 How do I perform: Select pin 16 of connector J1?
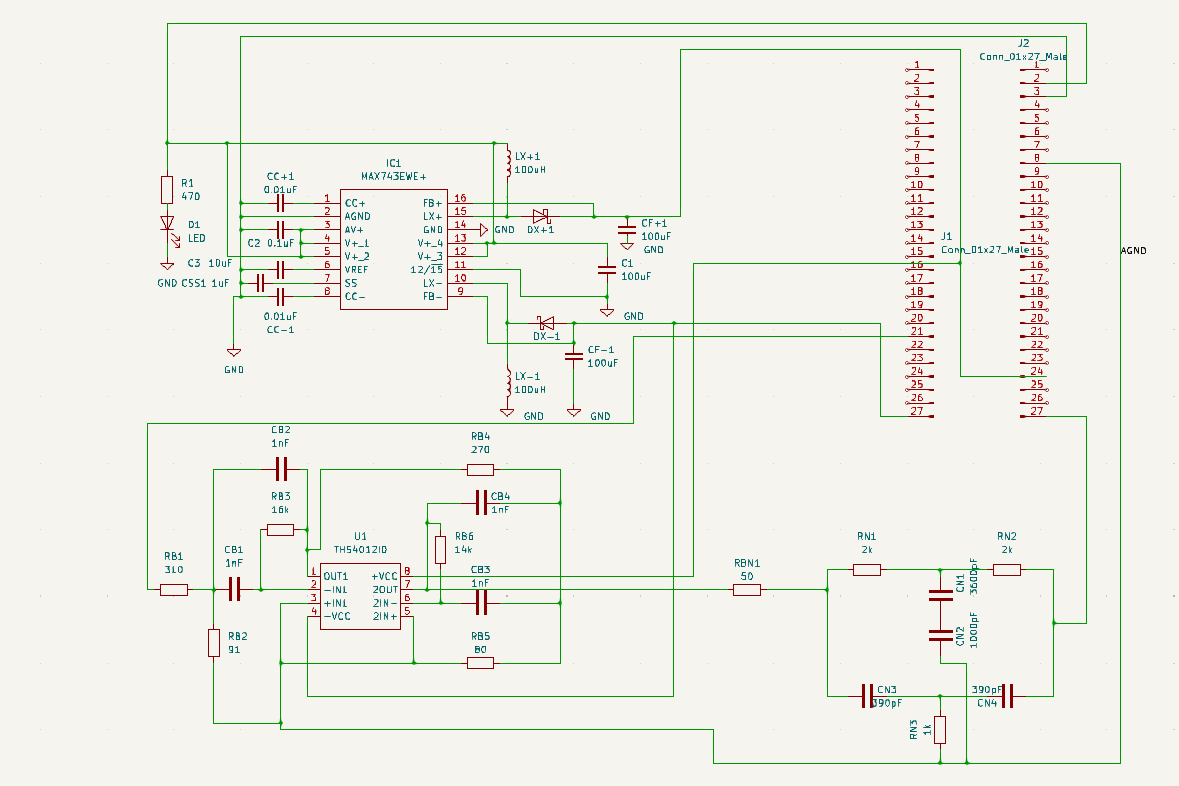(x=920, y=266)
